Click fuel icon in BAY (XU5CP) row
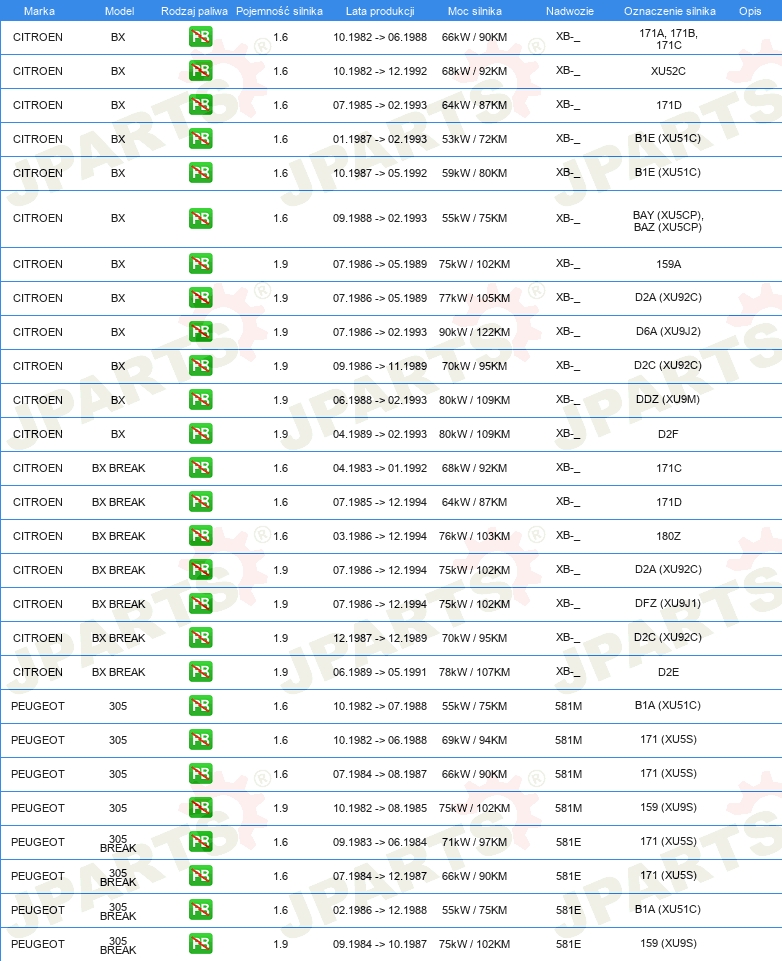The width and height of the screenshot is (782, 961). [200, 218]
